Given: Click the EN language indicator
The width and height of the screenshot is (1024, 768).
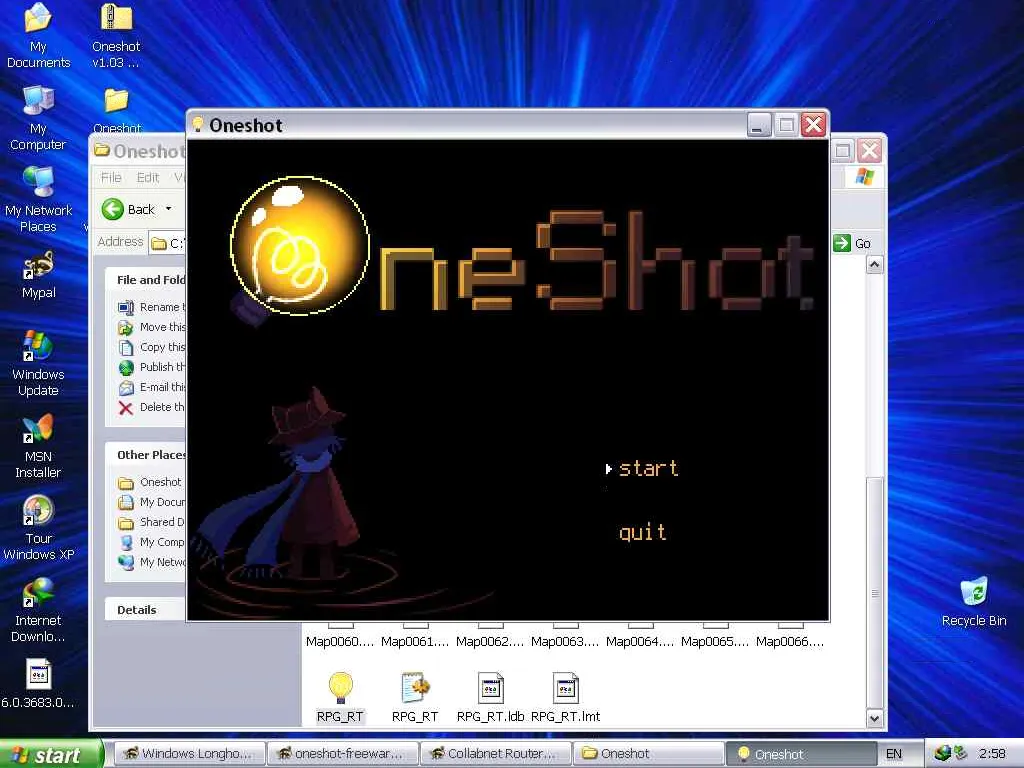Looking at the screenshot, I should [893, 754].
